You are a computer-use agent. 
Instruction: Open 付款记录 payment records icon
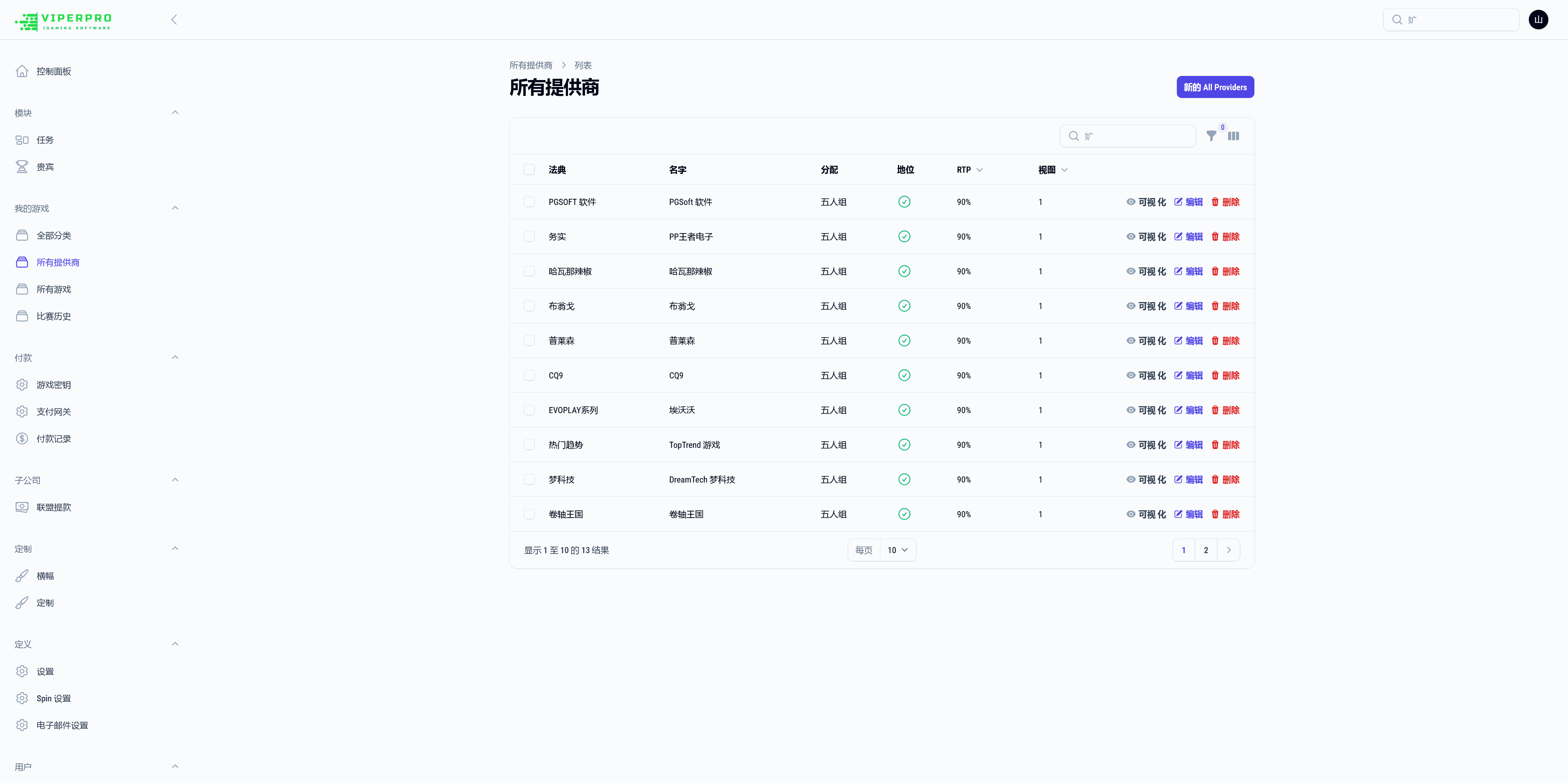click(22, 438)
